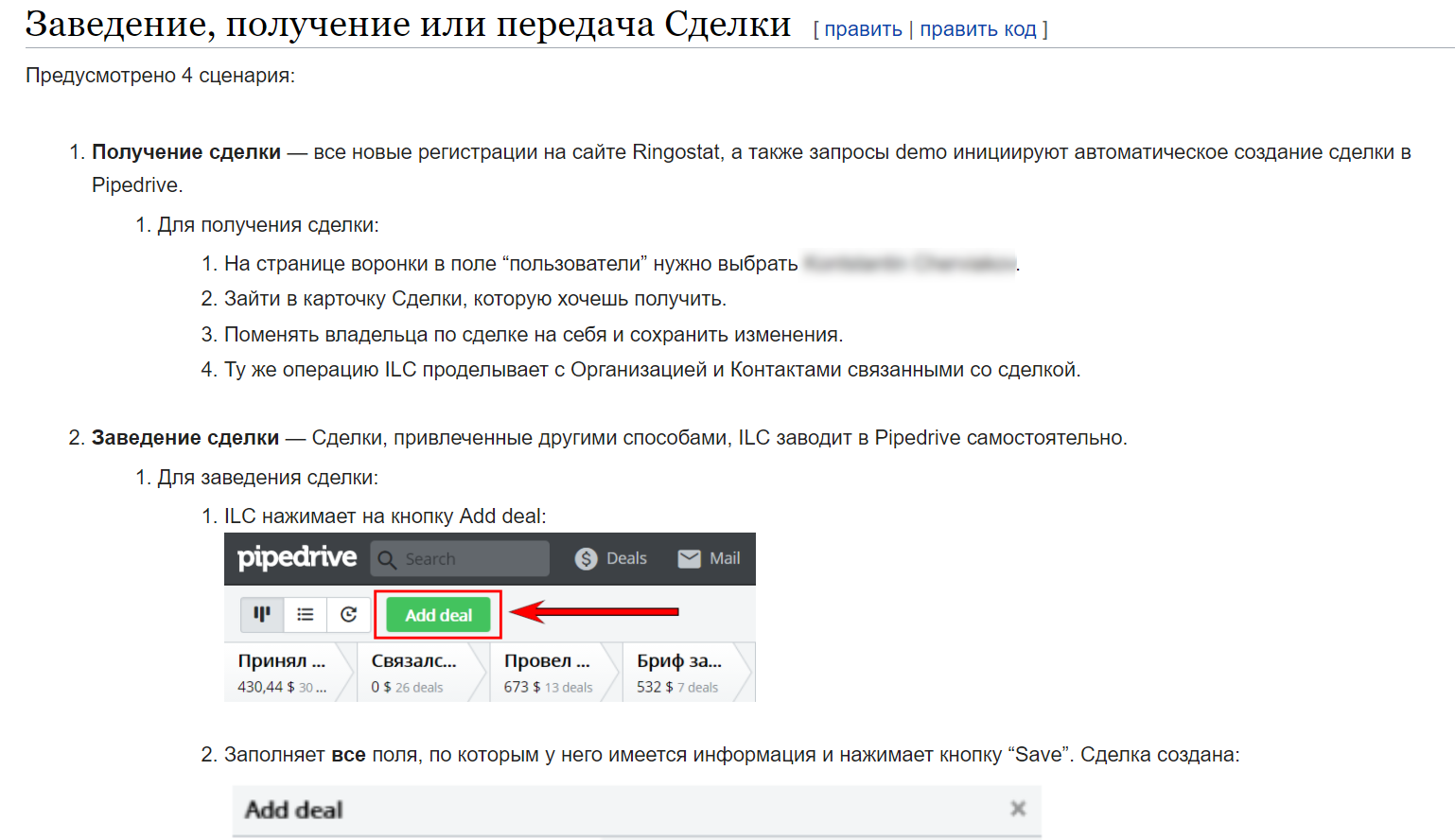Screen dimensions: 1455x840
Task: Open the "Провел ..." pipeline stage
Action: coord(547,673)
